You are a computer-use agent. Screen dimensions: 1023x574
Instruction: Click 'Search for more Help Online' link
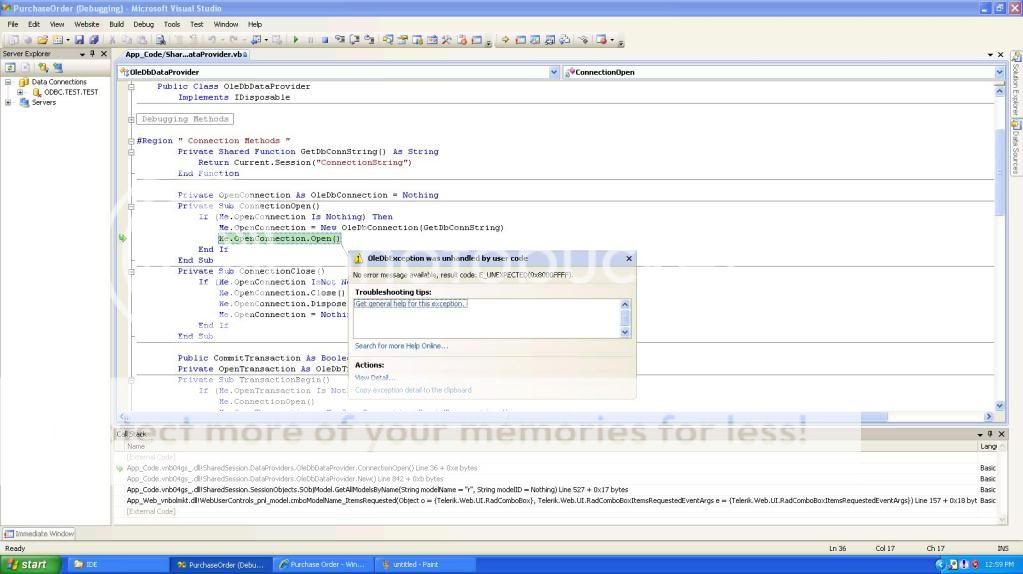401,346
